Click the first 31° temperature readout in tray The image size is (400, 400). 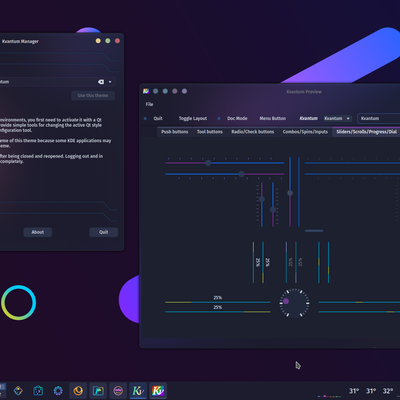354,391
